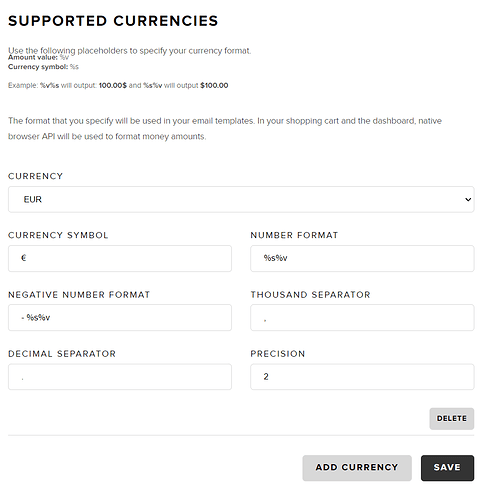The height and width of the screenshot is (500, 496).
Task: Focus the Precision field showing 2
Action: (x=362, y=377)
